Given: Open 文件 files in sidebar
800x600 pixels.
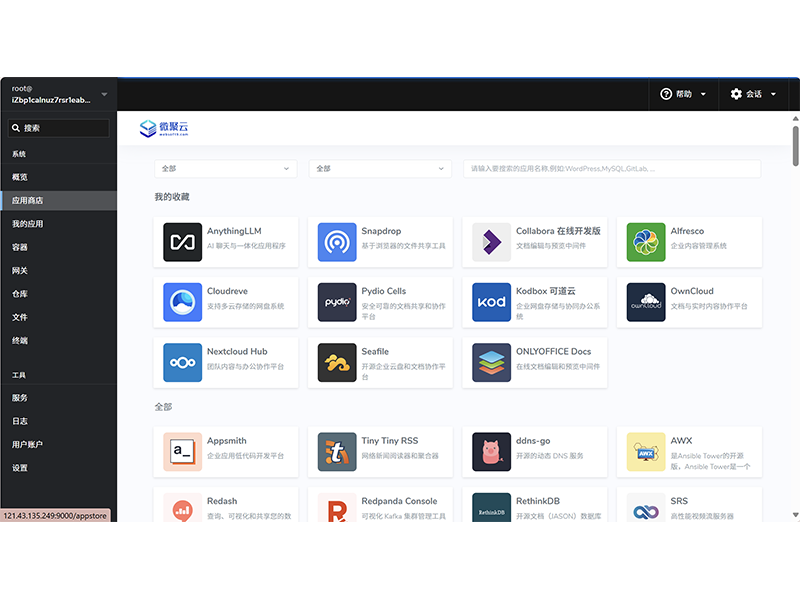Looking at the screenshot, I should point(59,317).
